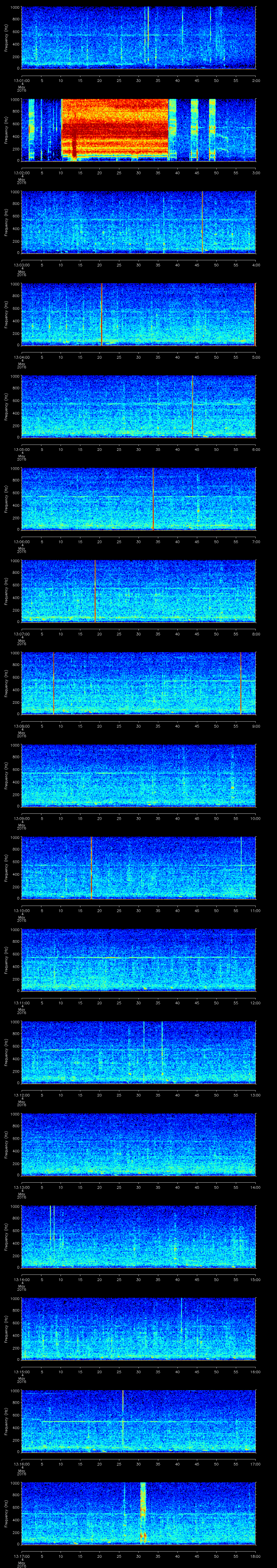Select the 13:09:00 spectrogram panel
The image size is (277, 1568).
pyautogui.click(x=138, y=776)
